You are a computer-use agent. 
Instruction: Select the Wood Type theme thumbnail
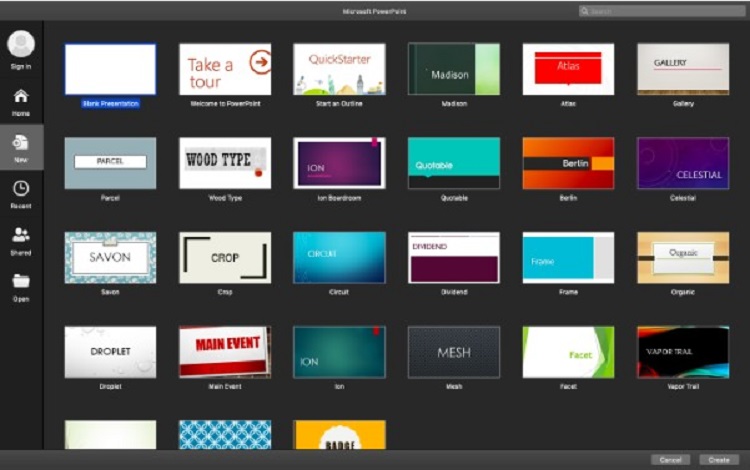coord(225,163)
